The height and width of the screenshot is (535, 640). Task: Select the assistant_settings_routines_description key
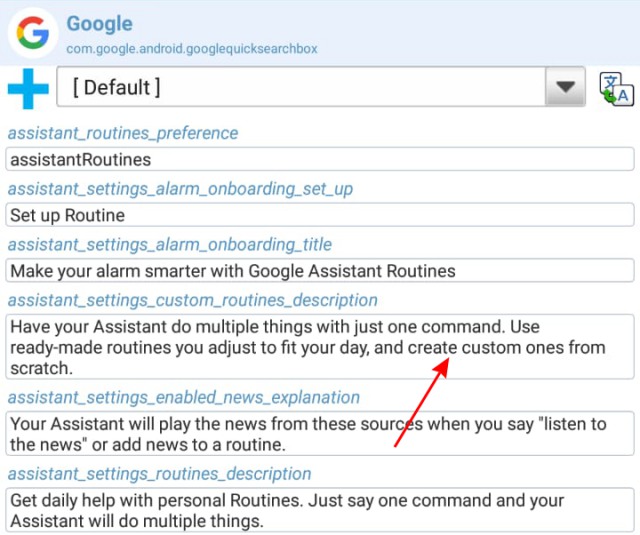(x=160, y=474)
